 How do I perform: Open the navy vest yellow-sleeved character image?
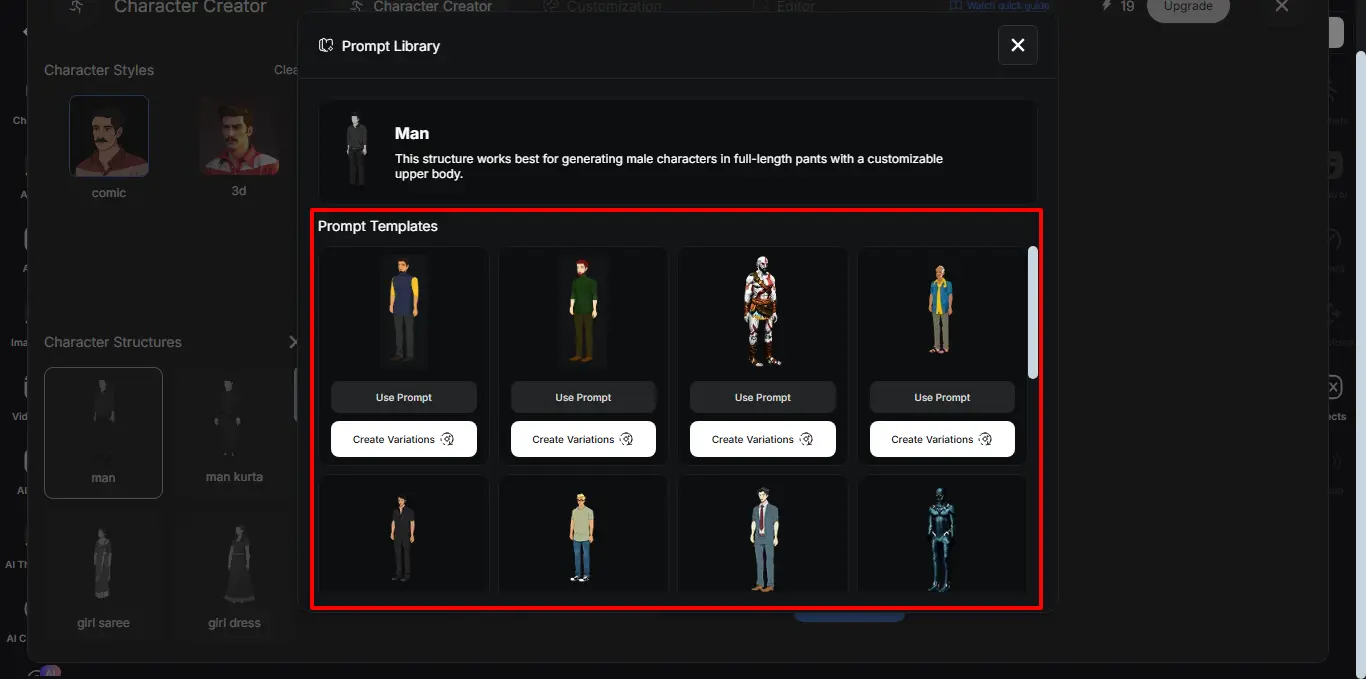404,311
